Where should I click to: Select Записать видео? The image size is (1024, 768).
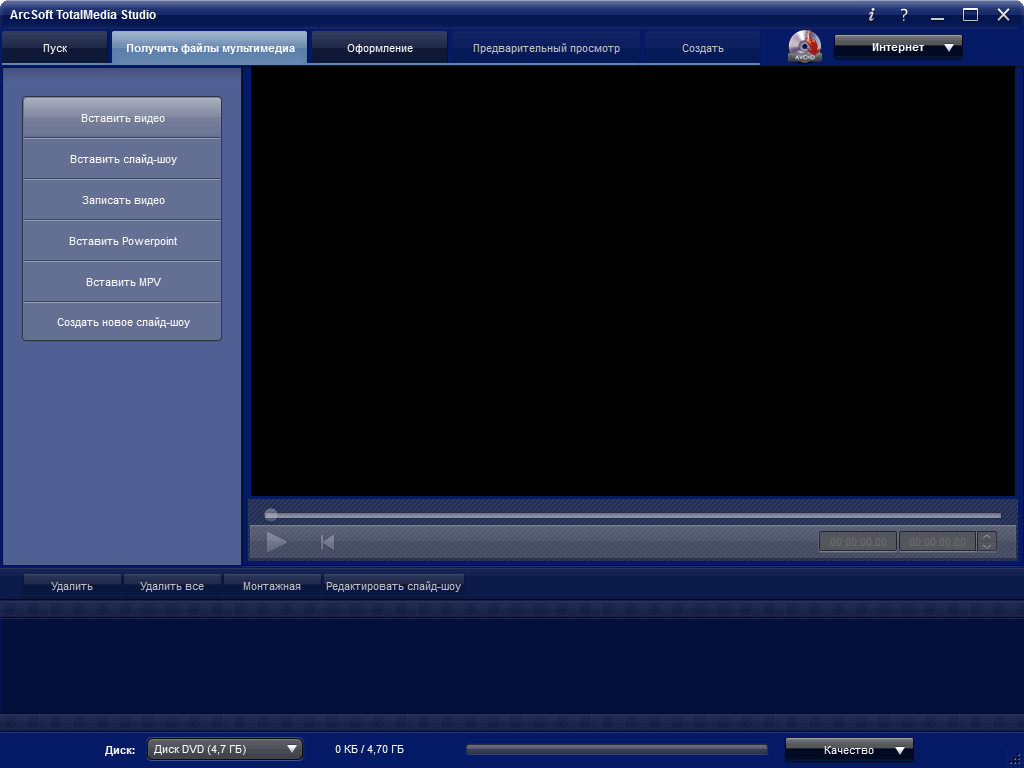122,200
